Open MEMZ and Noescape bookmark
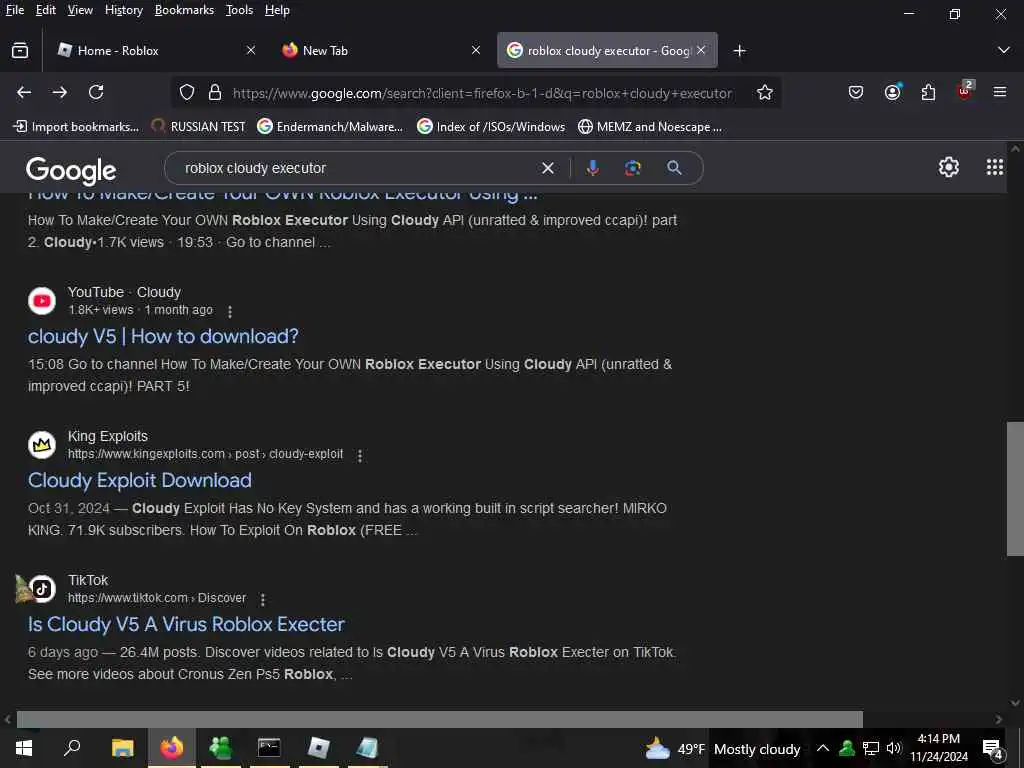1024x768 pixels. [650, 127]
